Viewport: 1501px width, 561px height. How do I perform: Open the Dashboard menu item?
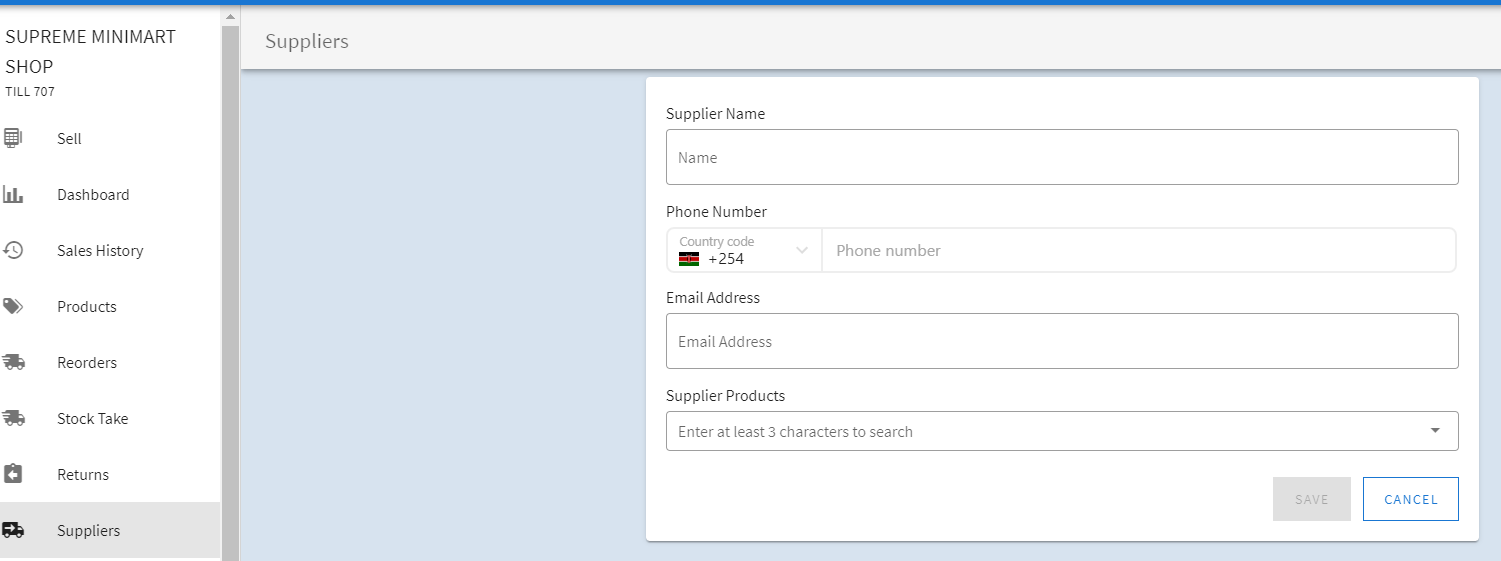point(93,195)
